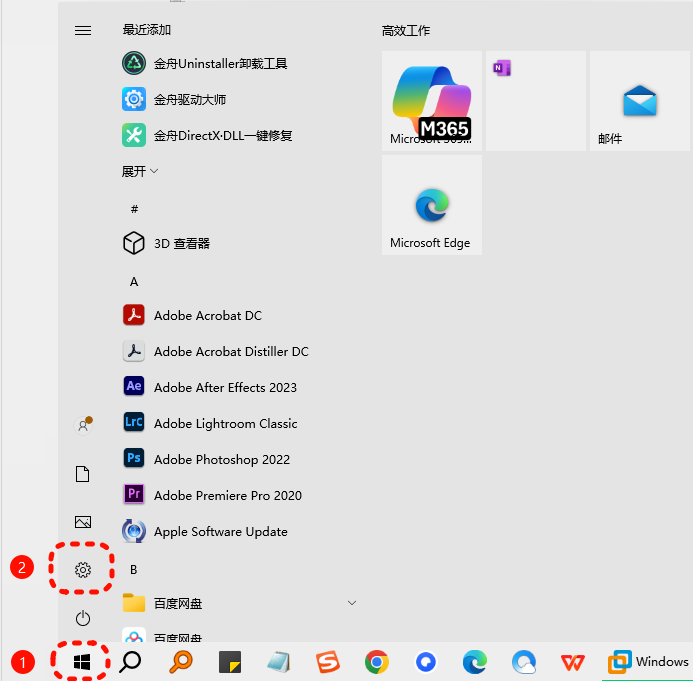Open Settings gear in Start sidebar

[83, 570]
